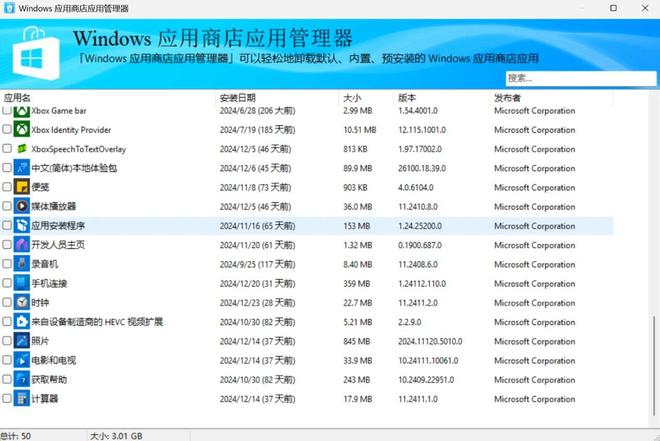Click the title bar app icon
This screenshot has height=441, width=660.
point(9,8)
